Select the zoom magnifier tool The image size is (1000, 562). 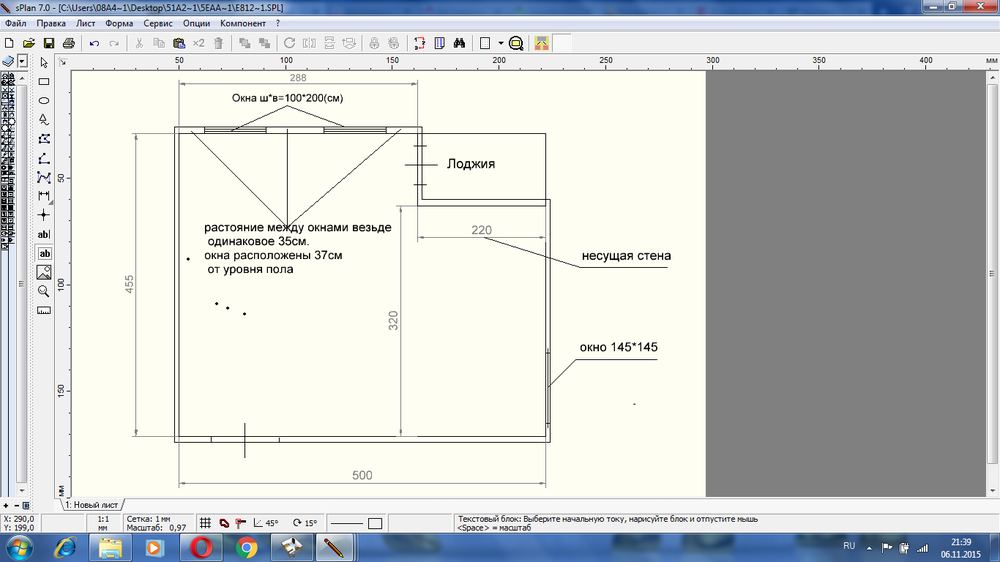pos(44,291)
